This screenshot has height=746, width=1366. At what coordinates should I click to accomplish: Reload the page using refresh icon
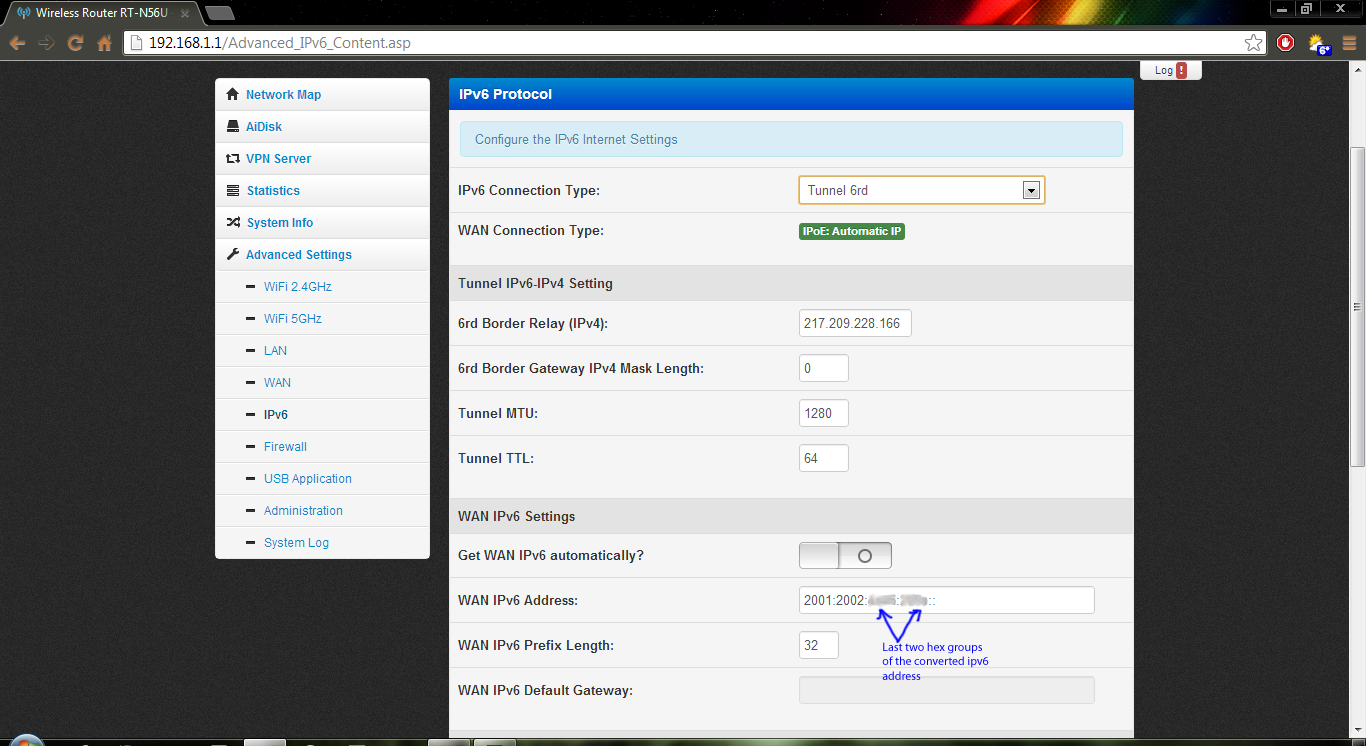[x=75, y=43]
